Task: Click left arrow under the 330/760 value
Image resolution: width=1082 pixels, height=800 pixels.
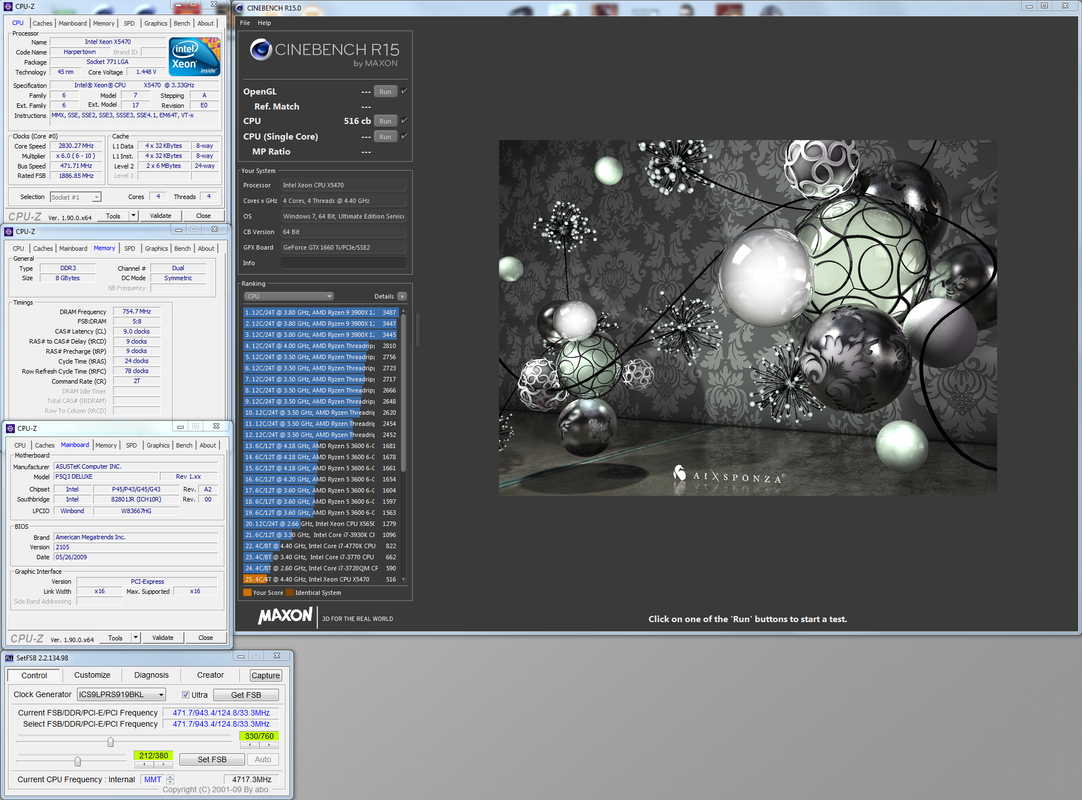Action: (251, 745)
